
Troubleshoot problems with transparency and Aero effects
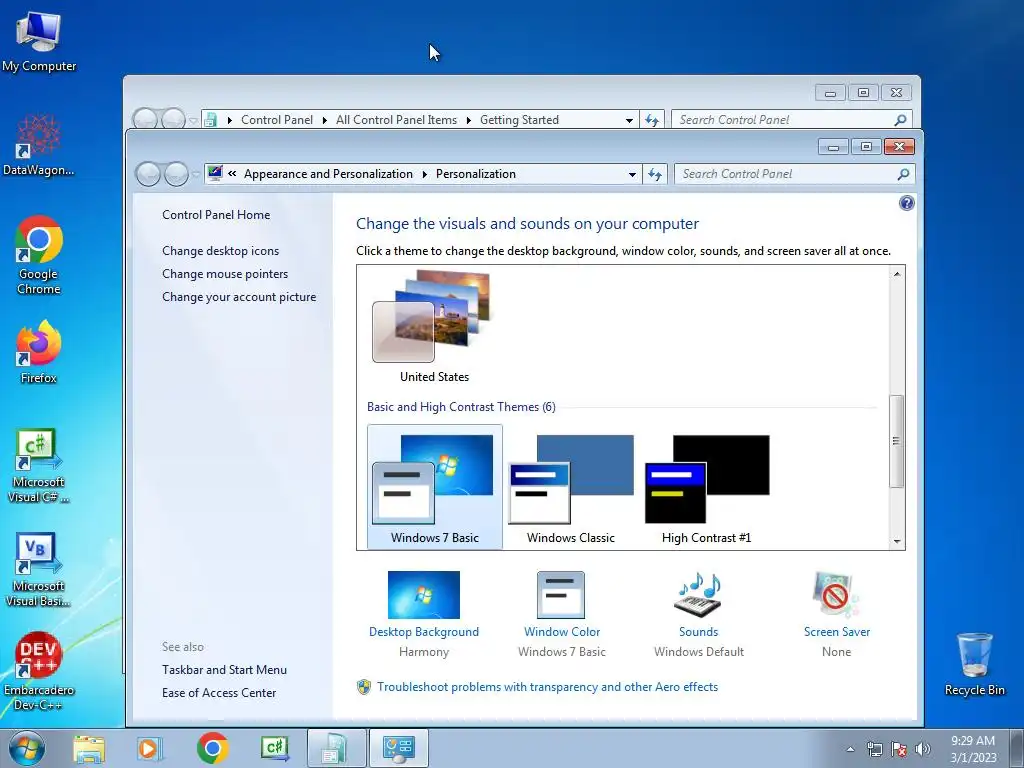click(547, 687)
